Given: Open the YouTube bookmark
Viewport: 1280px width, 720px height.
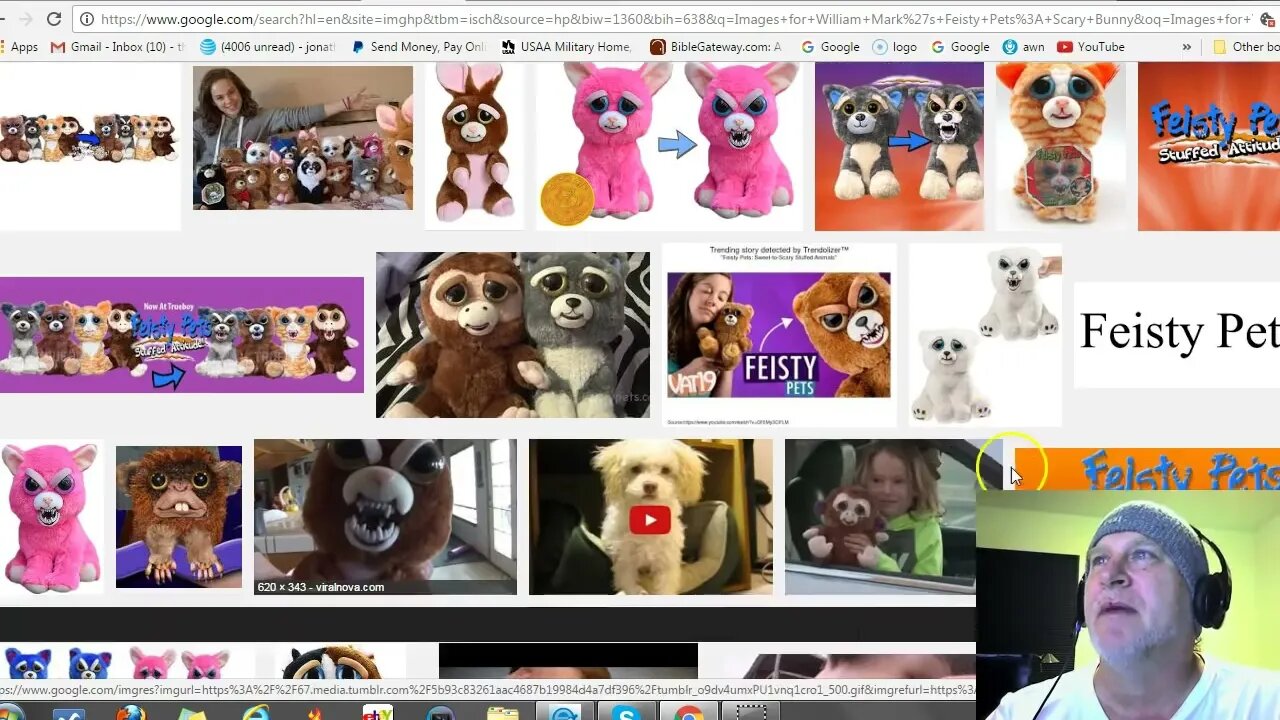Looking at the screenshot, I should pyautogui.click(x=1091, y=47).
